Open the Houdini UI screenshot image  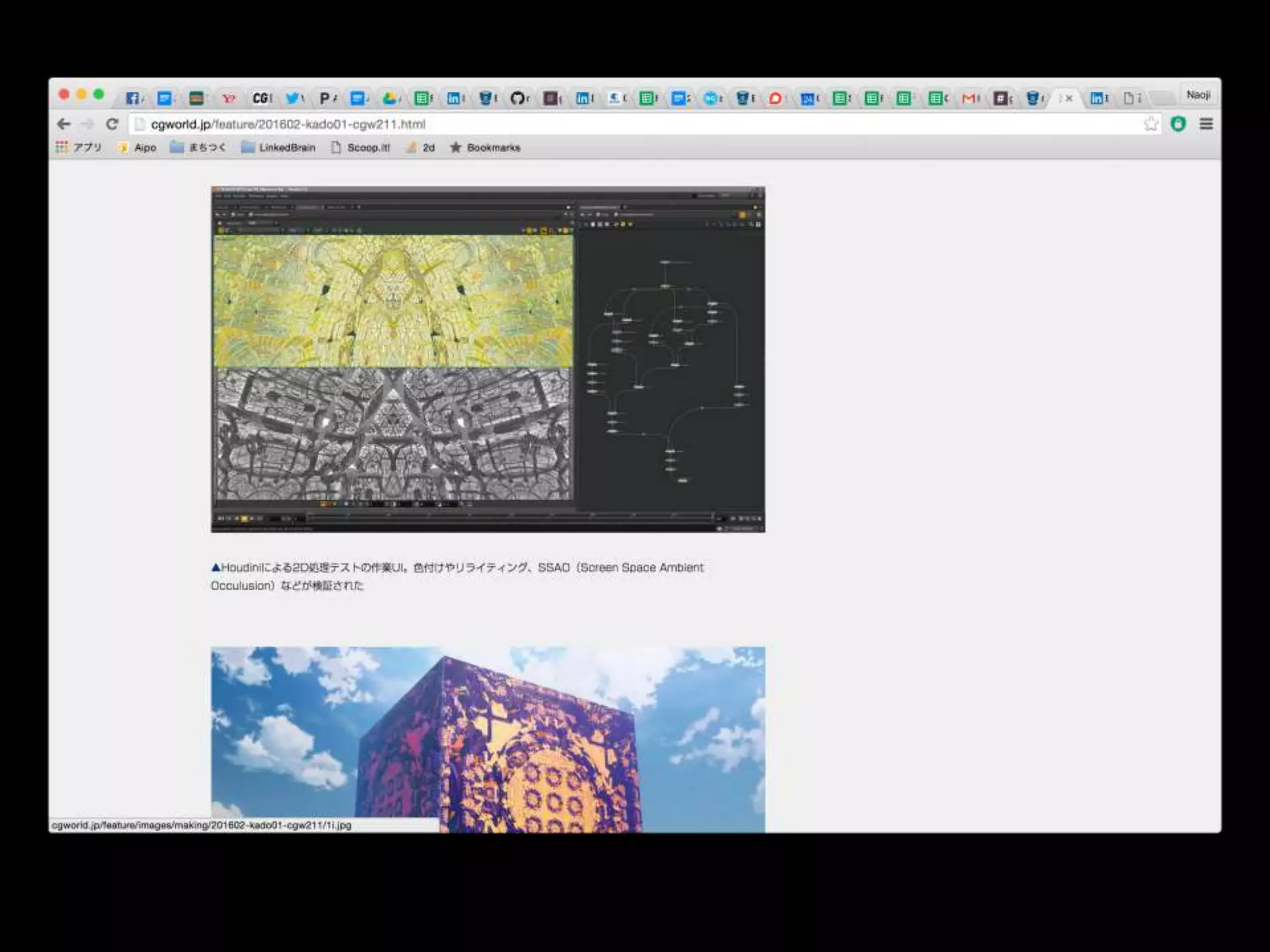coord(488,359)
